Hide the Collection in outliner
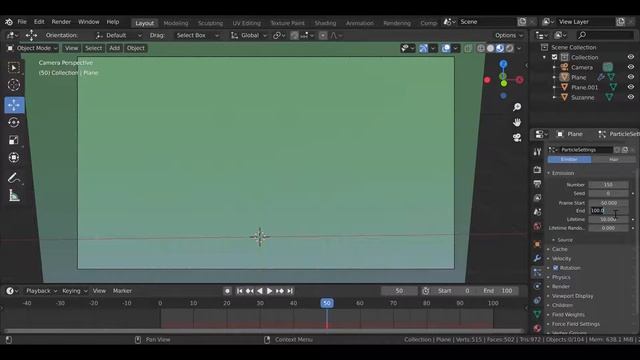 coord(631,57)
